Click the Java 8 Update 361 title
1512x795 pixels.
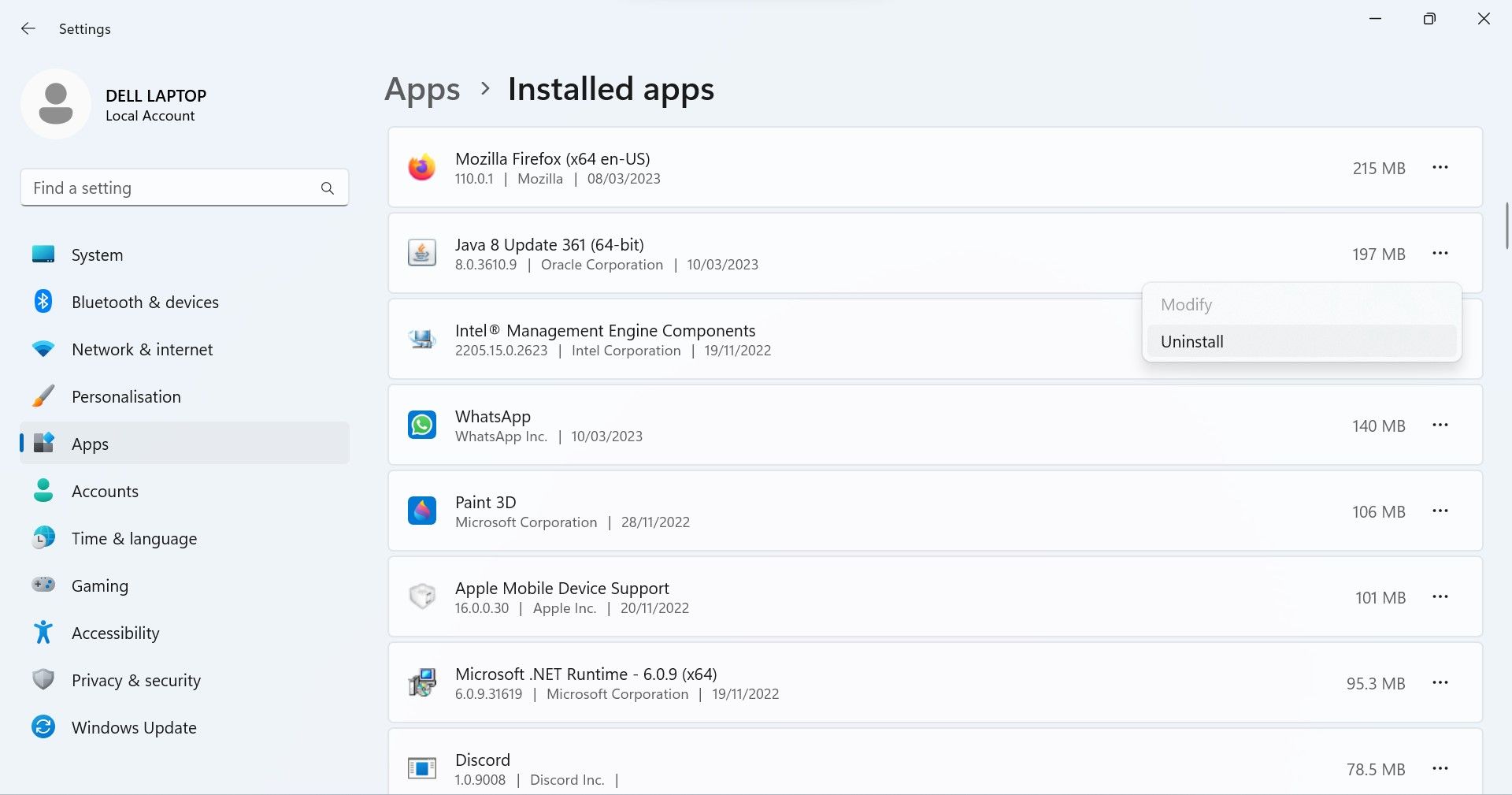point(550,244)
